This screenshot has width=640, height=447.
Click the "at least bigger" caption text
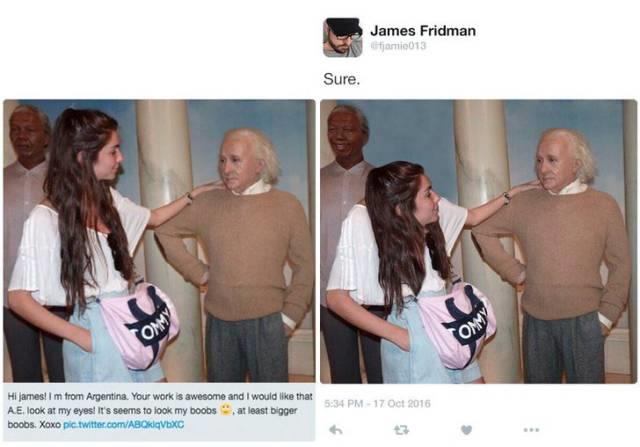pyautogui.click(x=267, y=410)
